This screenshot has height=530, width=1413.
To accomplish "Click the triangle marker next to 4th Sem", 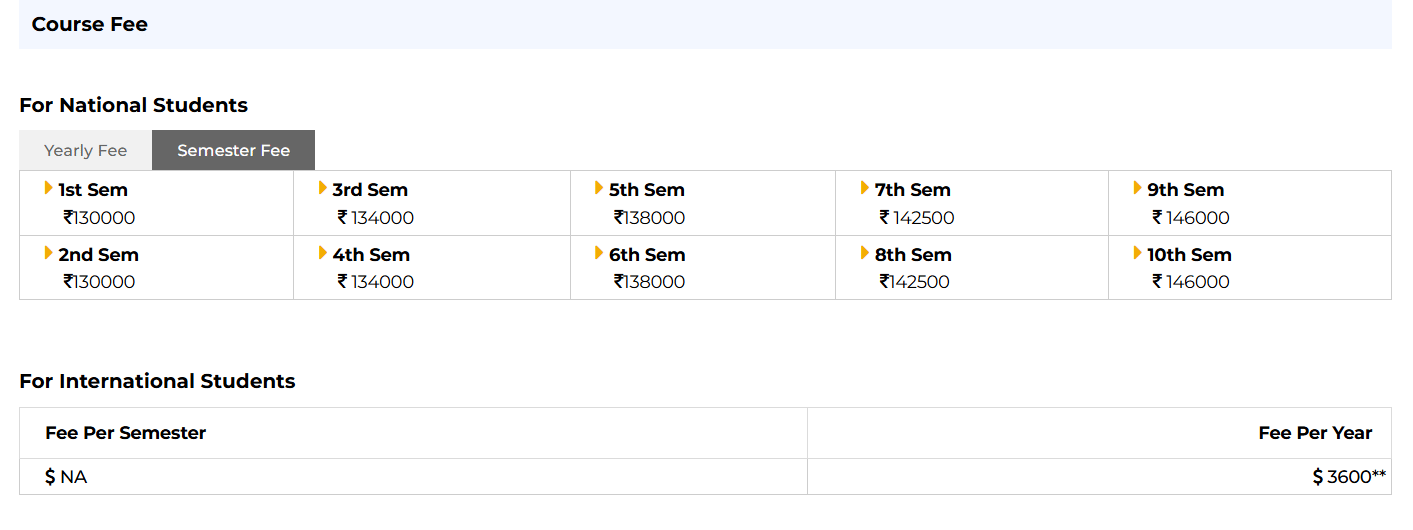I will (x=323, y=253).
